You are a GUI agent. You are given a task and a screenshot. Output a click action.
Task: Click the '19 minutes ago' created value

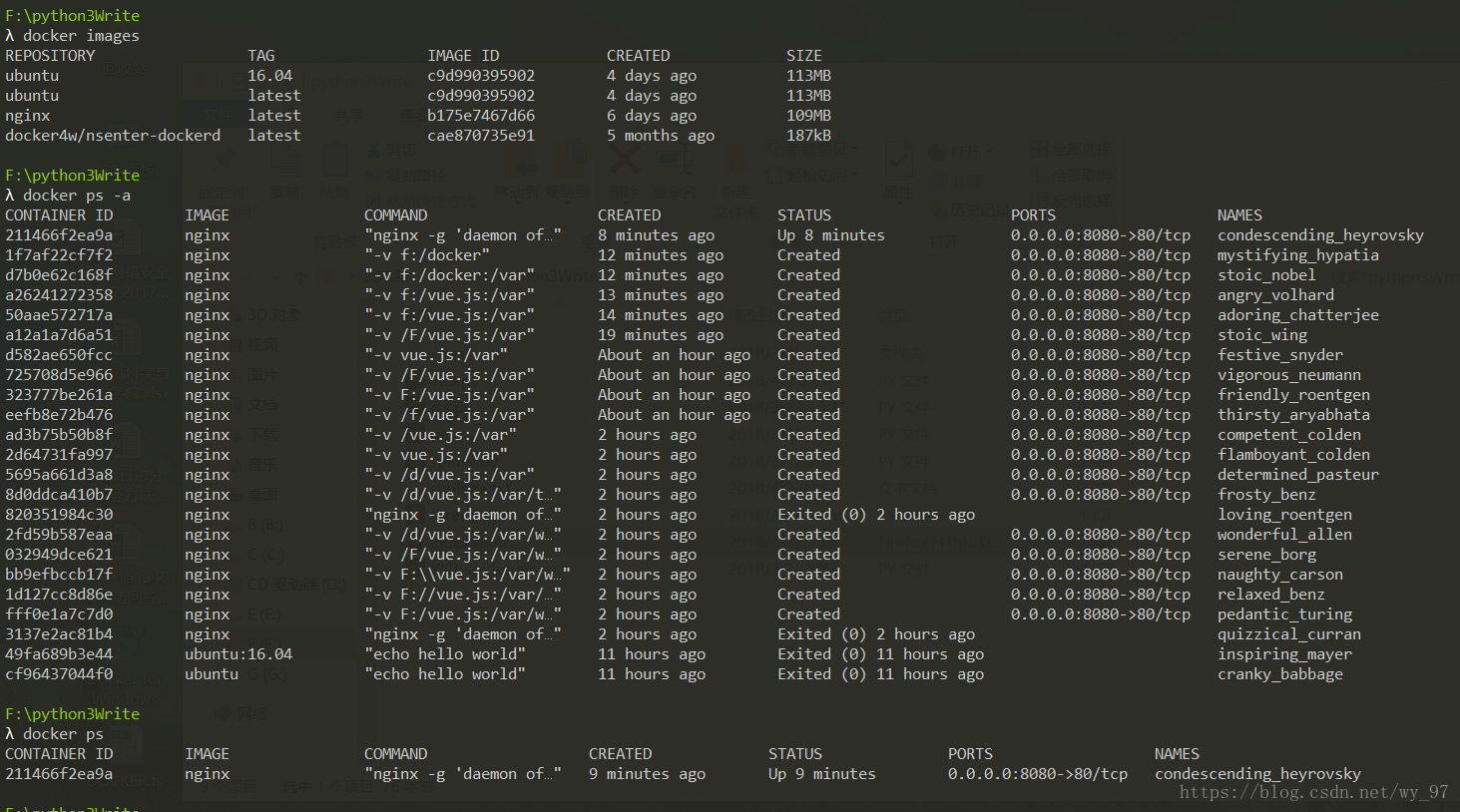click(661, 335)
